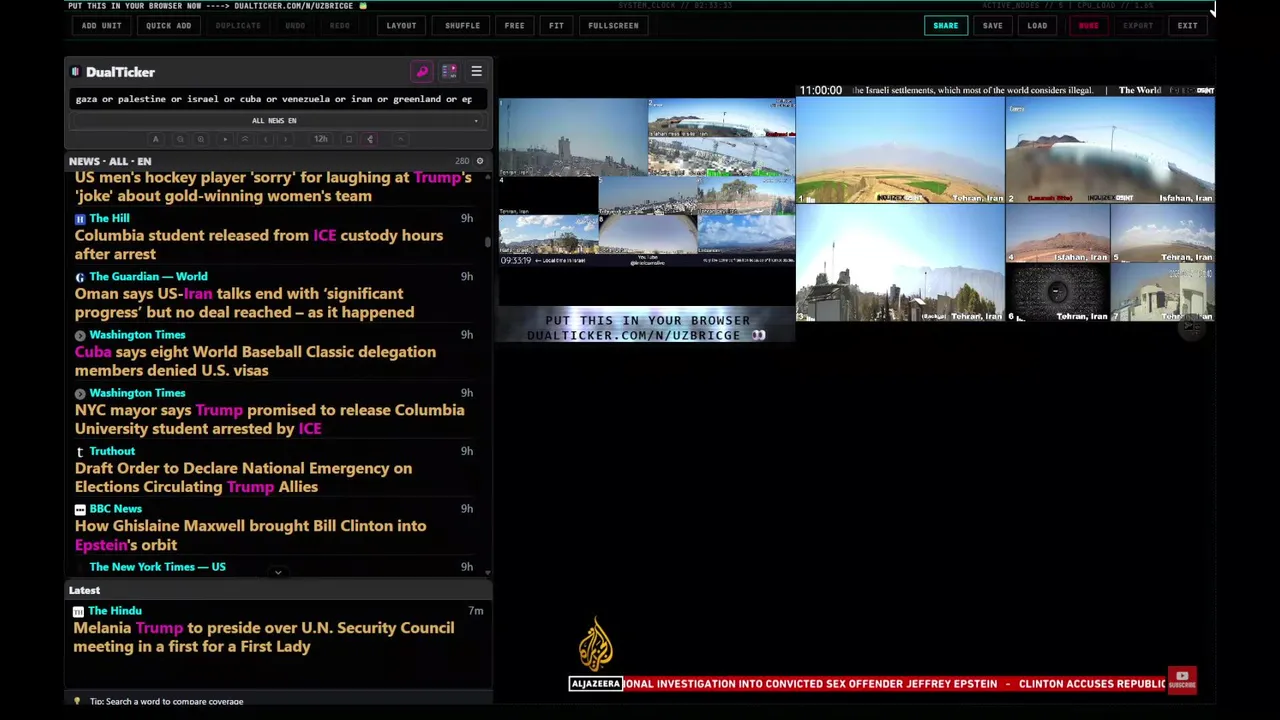The width and height of the screenshot is (1280, 720).
Task: Click the Share button
Action: 946,26
